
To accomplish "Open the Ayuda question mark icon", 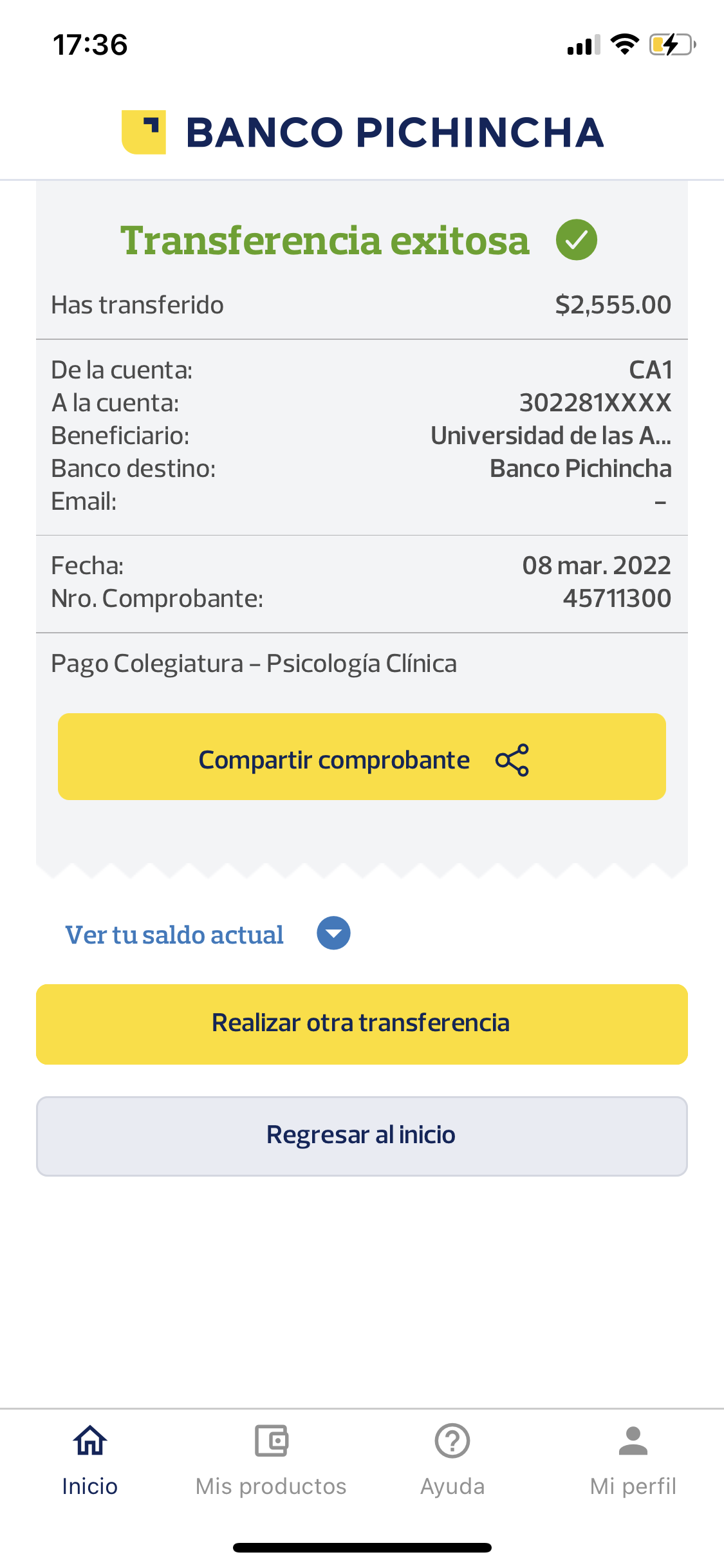I will click(x=452, y=1441).
